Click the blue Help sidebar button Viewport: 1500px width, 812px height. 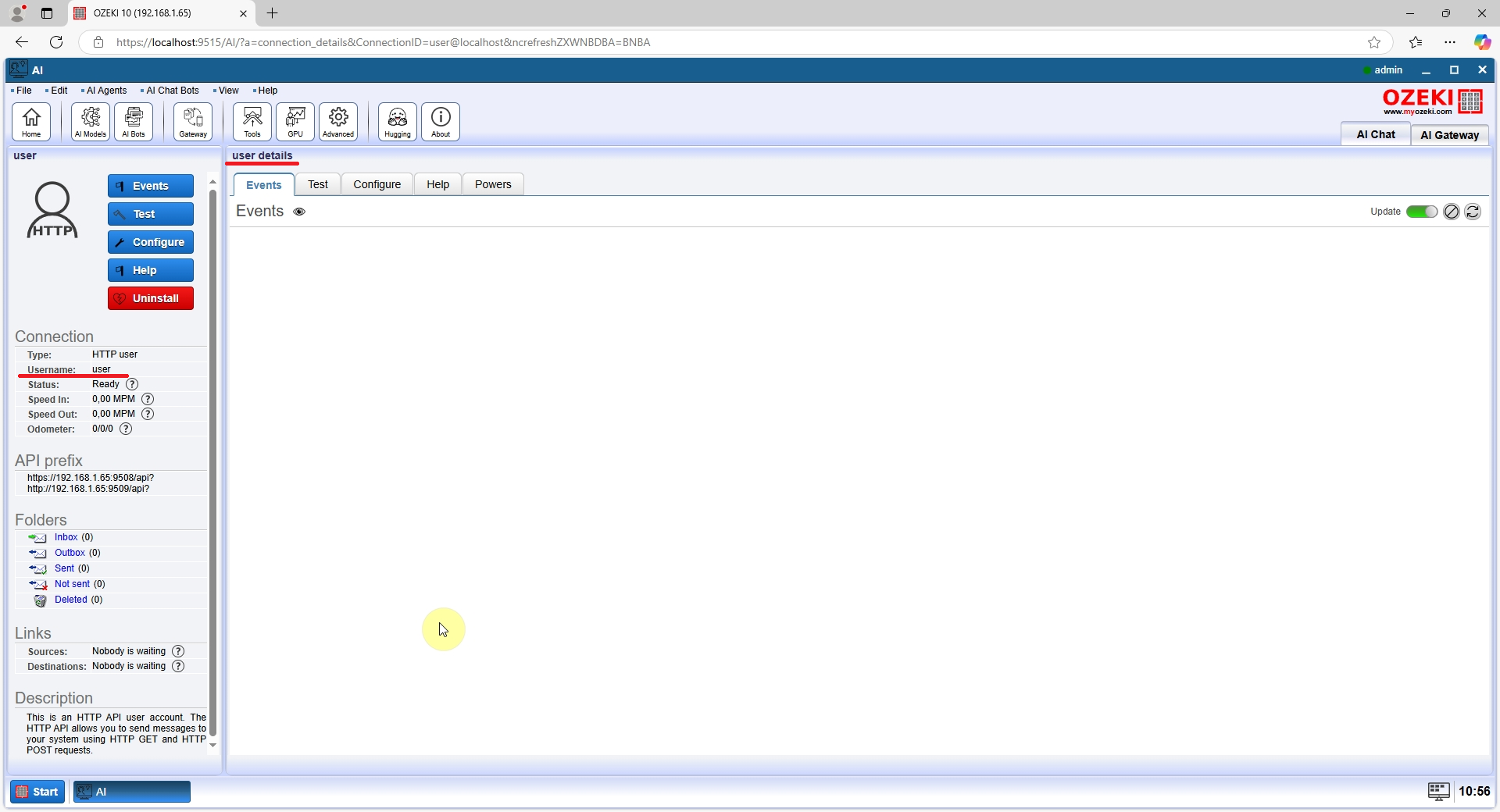[151, 270]
